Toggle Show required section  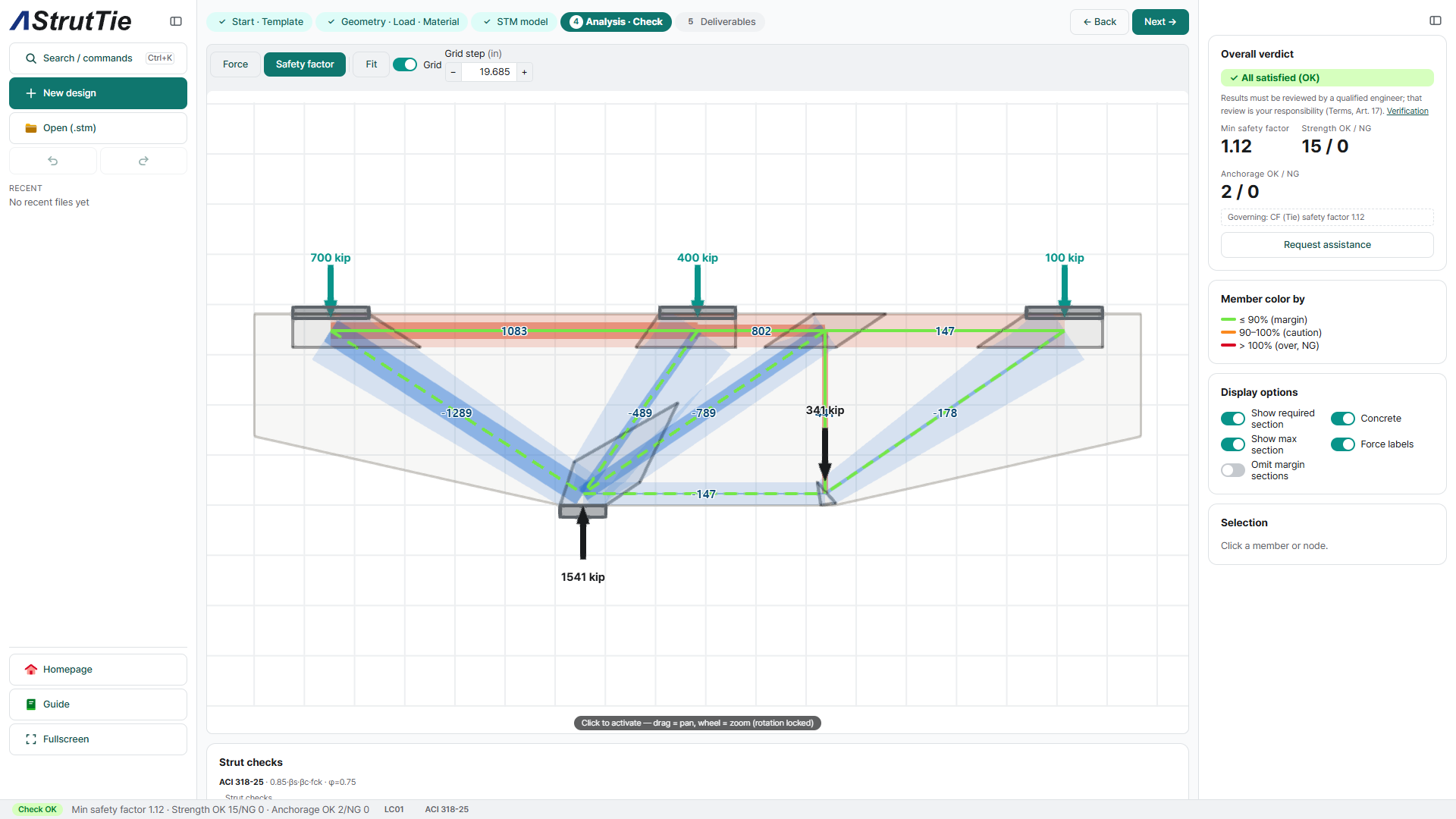[1233, 419]
